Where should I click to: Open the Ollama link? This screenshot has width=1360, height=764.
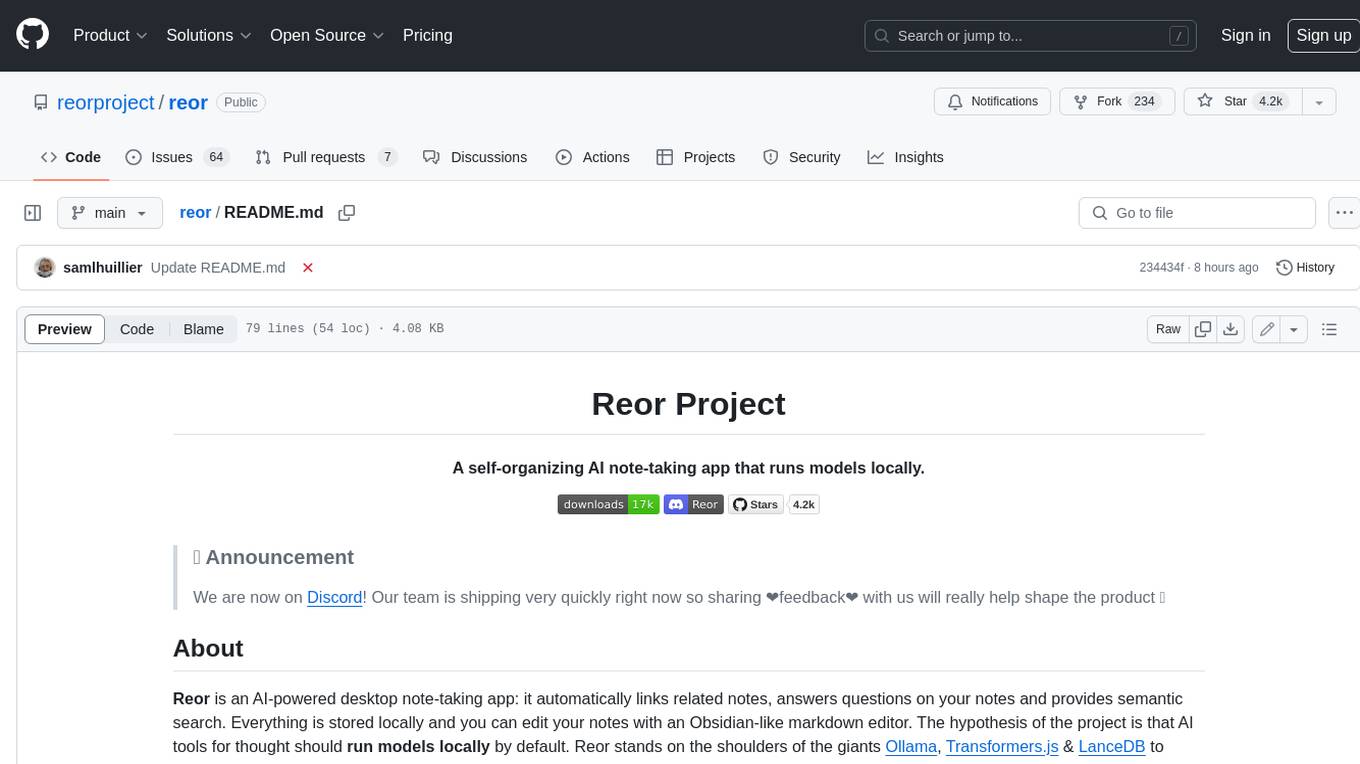[x=911, y=746]
